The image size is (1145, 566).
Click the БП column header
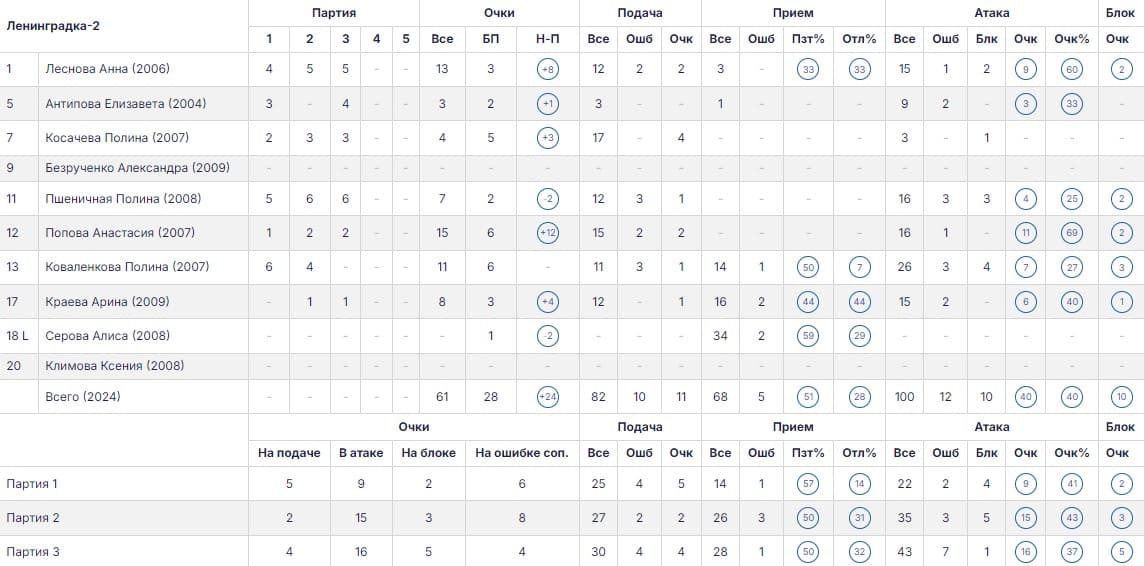tap(491, 39)
